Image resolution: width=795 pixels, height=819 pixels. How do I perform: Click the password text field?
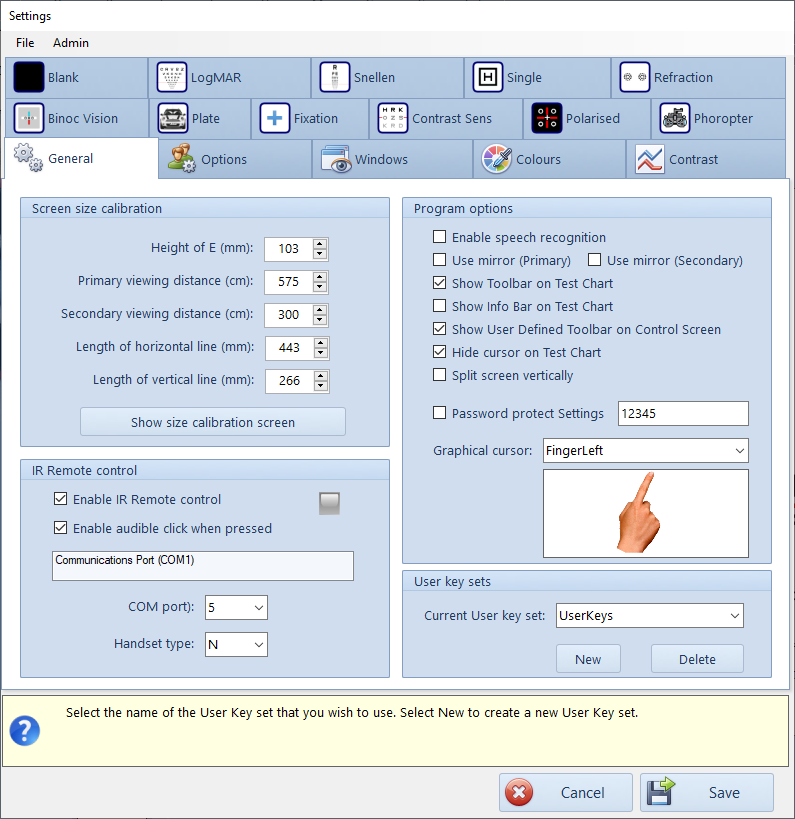tap(683, 414)
